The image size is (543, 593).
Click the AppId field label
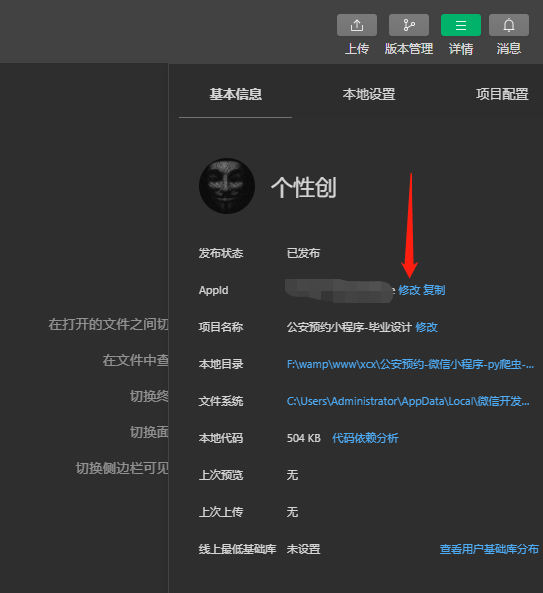tap(213, 290)
